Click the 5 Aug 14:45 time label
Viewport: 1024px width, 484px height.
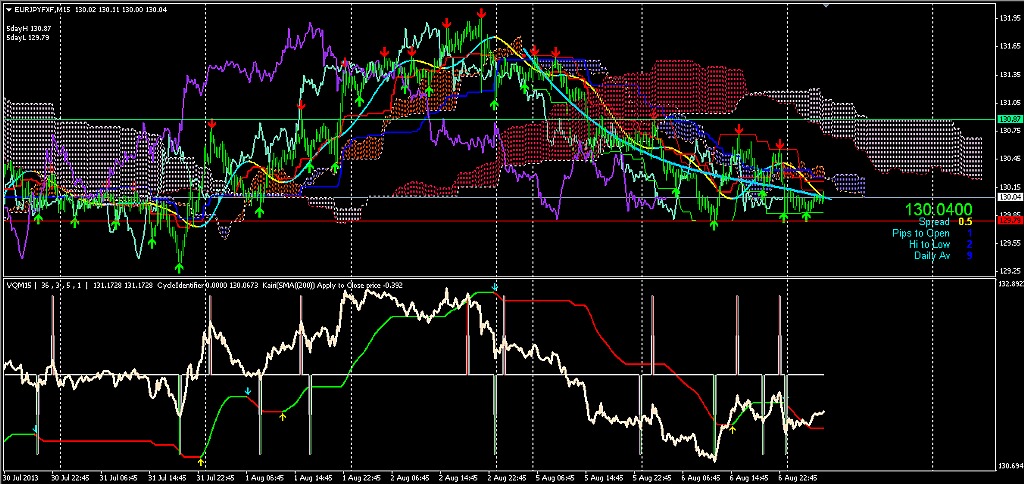(x=606, y=478)
